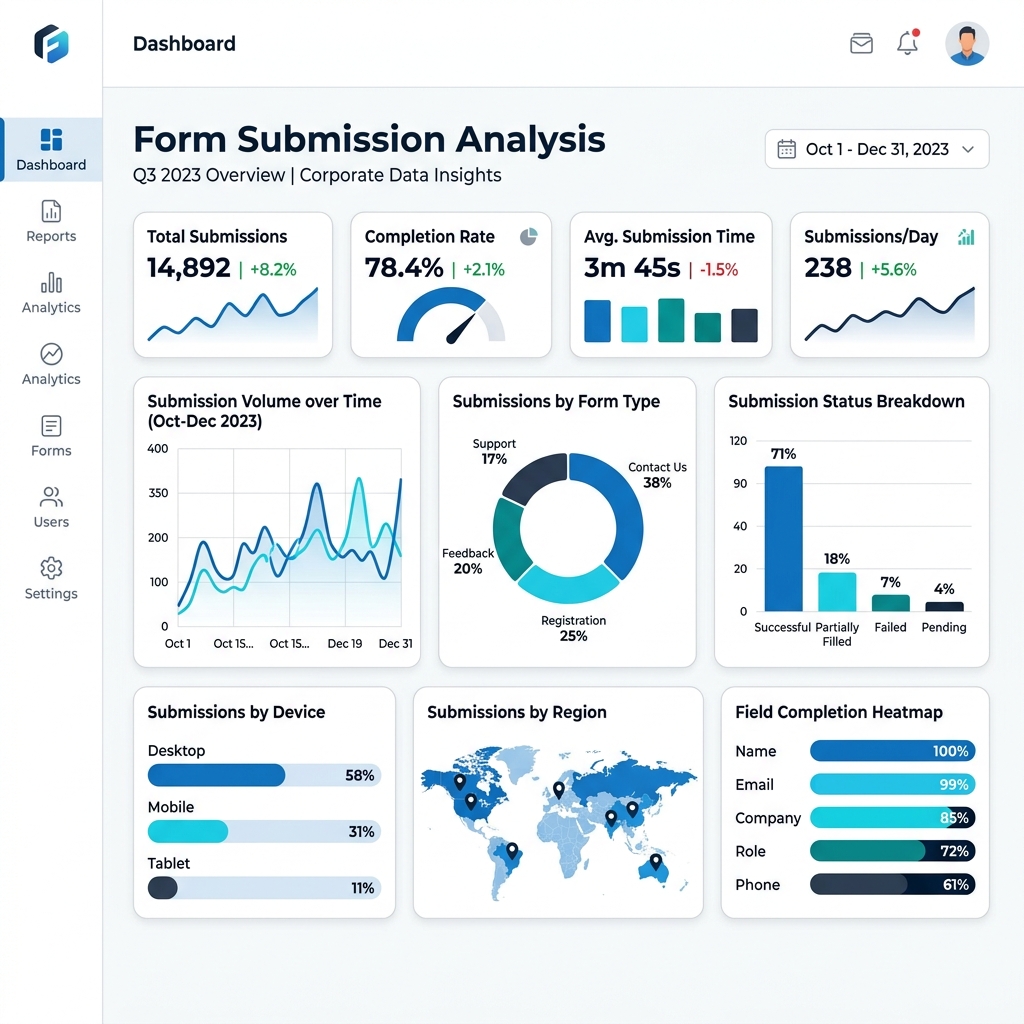Click the Submissions/Day sparkline

pyautogui.click(x=889, y=314)
